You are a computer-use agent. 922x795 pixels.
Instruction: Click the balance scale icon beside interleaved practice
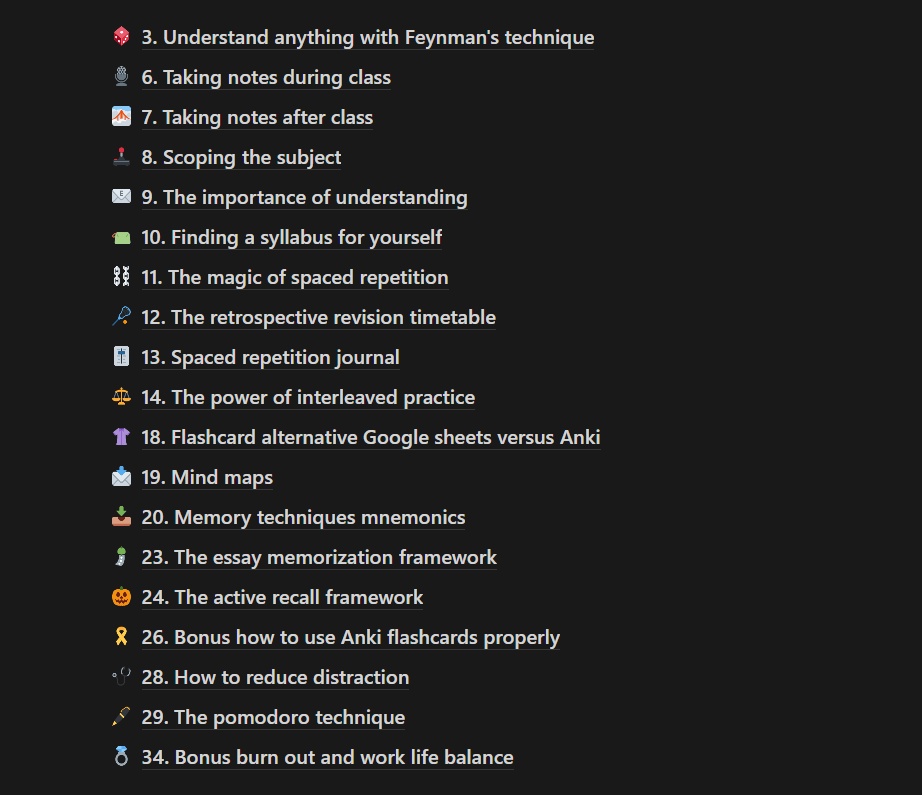(x=121, y=396)
